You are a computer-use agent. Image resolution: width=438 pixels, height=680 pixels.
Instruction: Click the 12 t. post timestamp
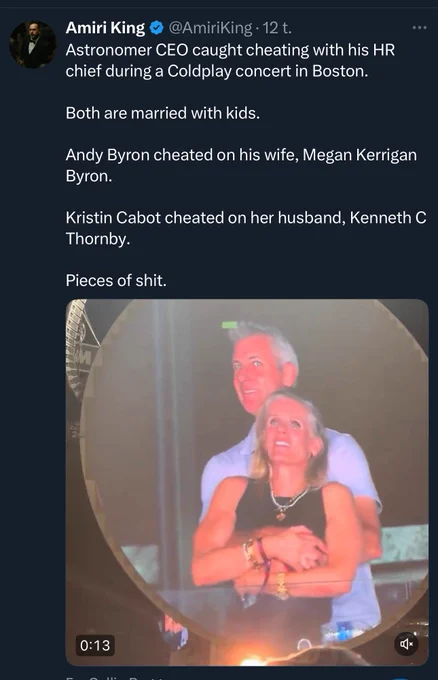(277, 28)
